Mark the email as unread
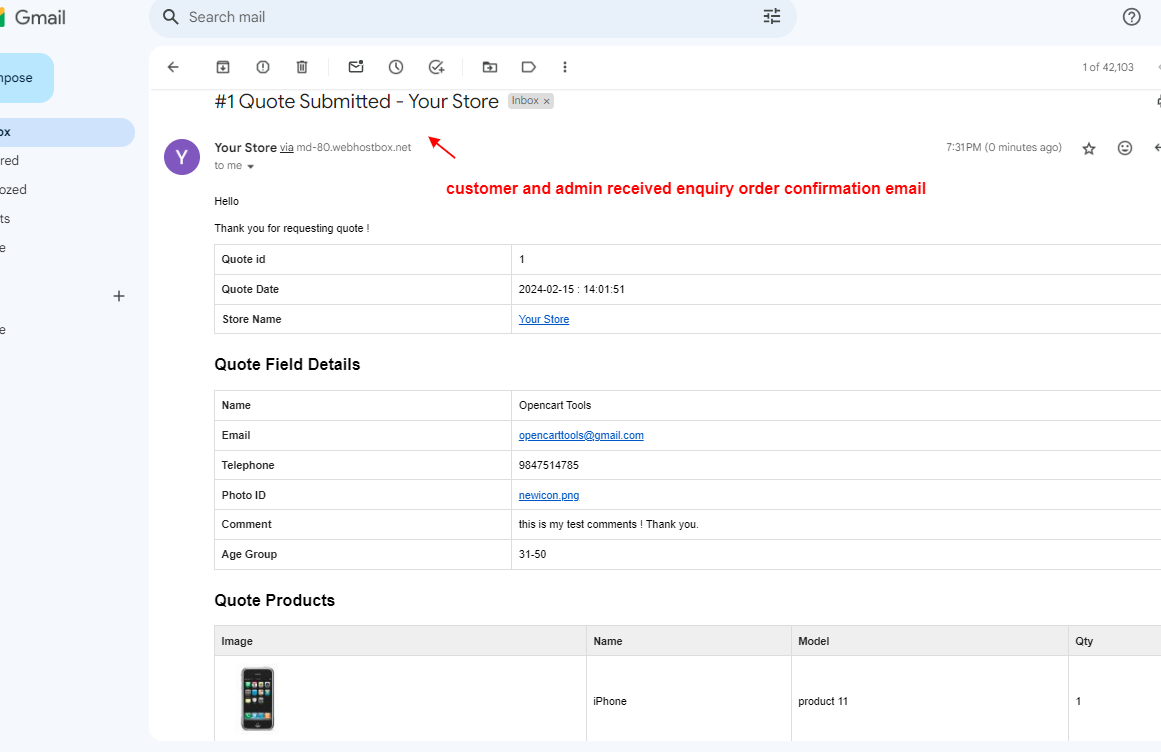The image size is (1161, 752). (x=356, y=67)
